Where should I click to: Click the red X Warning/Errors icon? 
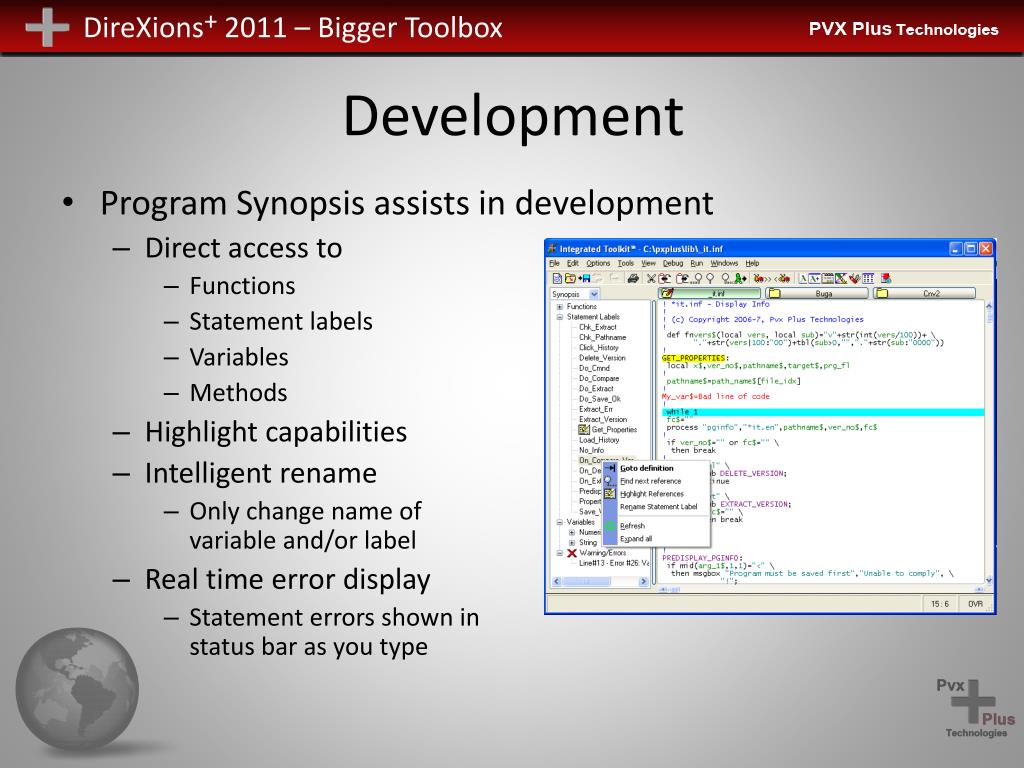pyautogui.click(x=571, y=553)
